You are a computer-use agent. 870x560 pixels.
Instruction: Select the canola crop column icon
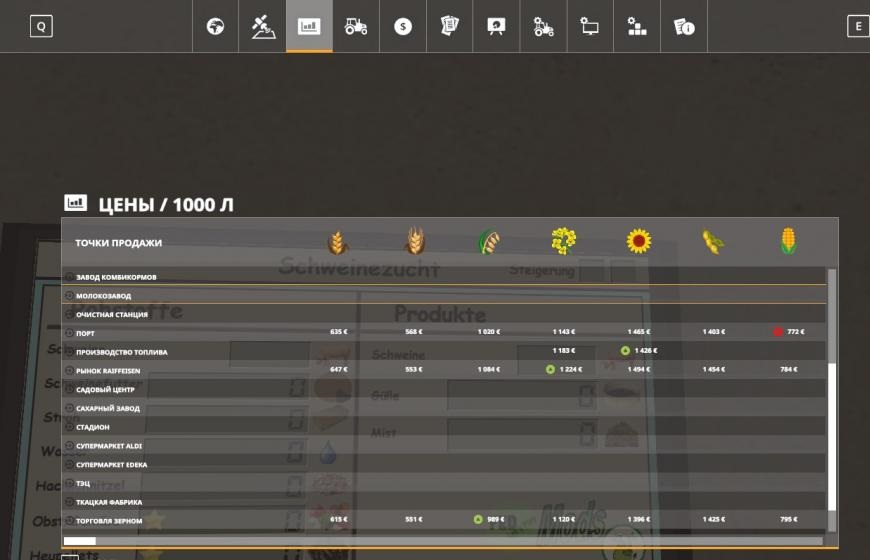click(564, 242)
